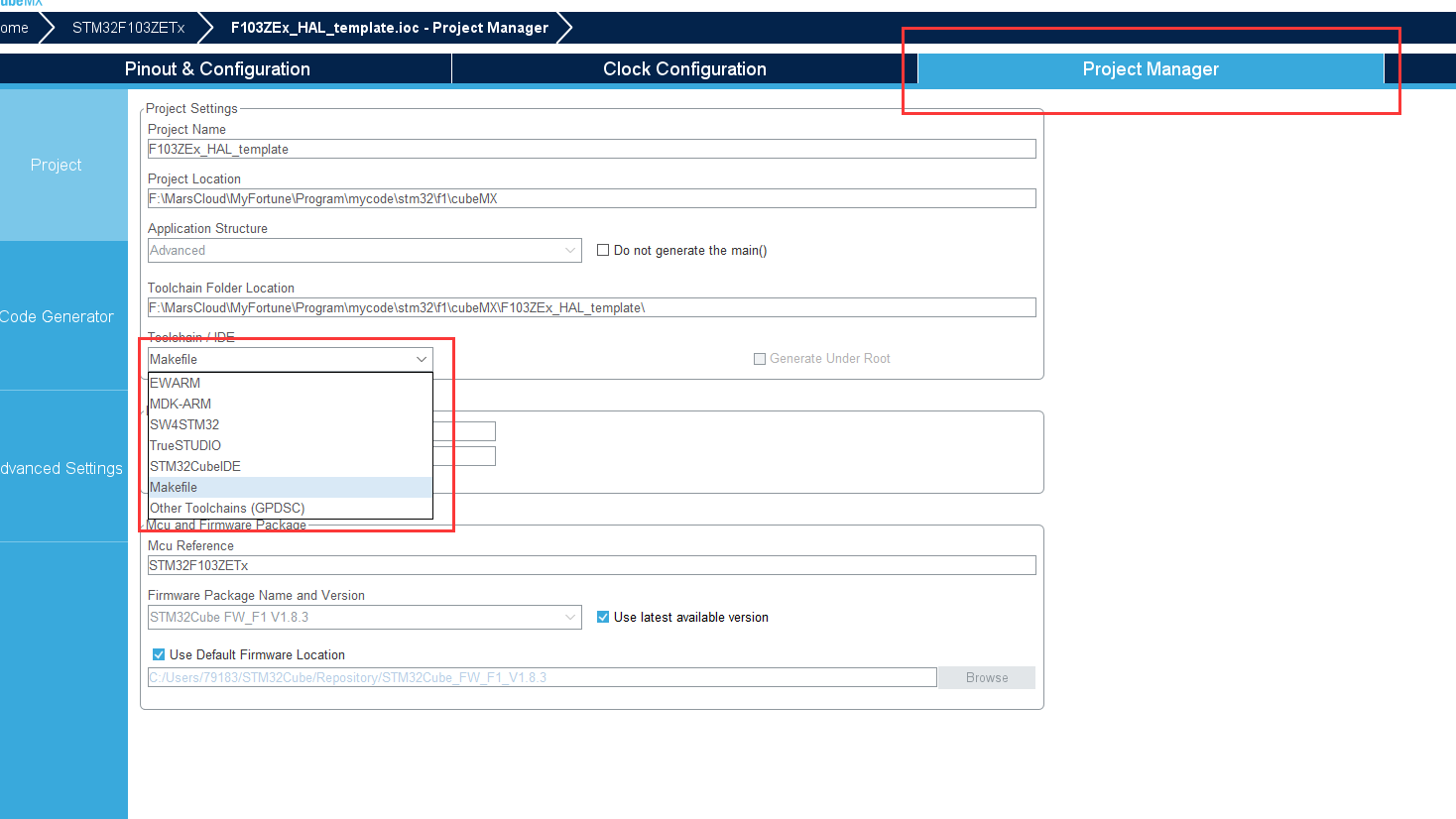Open the Application Structure dropdown

click(x=364, y=250)
